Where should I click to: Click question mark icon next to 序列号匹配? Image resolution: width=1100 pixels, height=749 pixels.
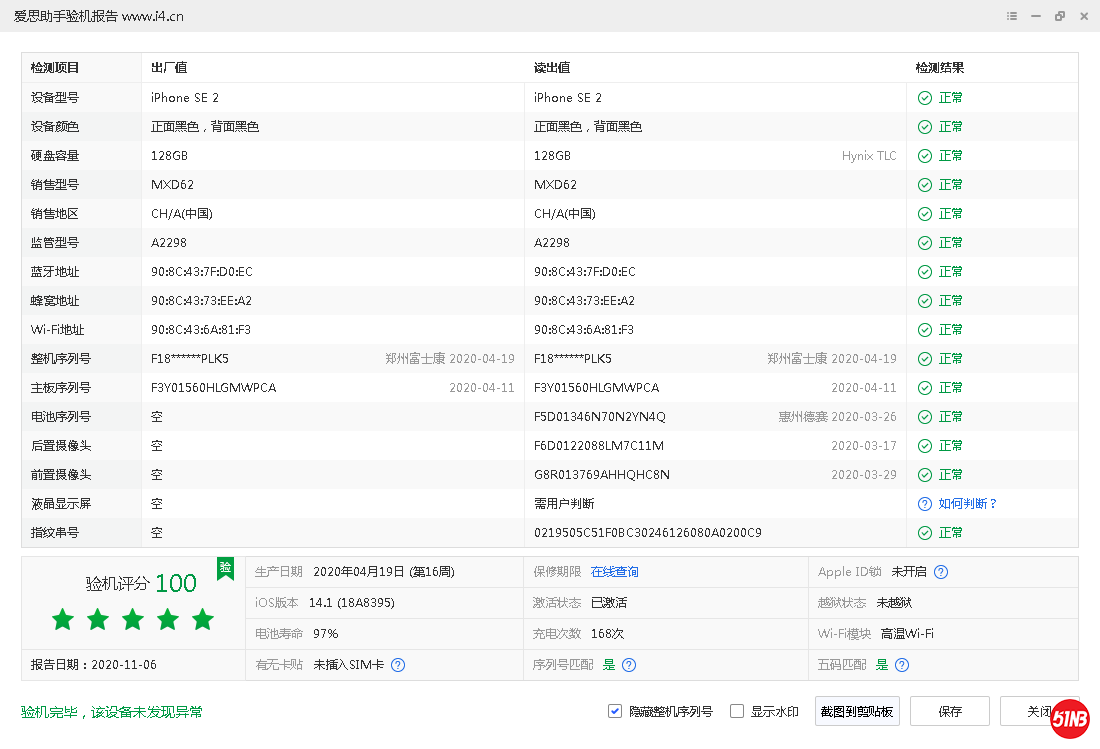[629, 665]
